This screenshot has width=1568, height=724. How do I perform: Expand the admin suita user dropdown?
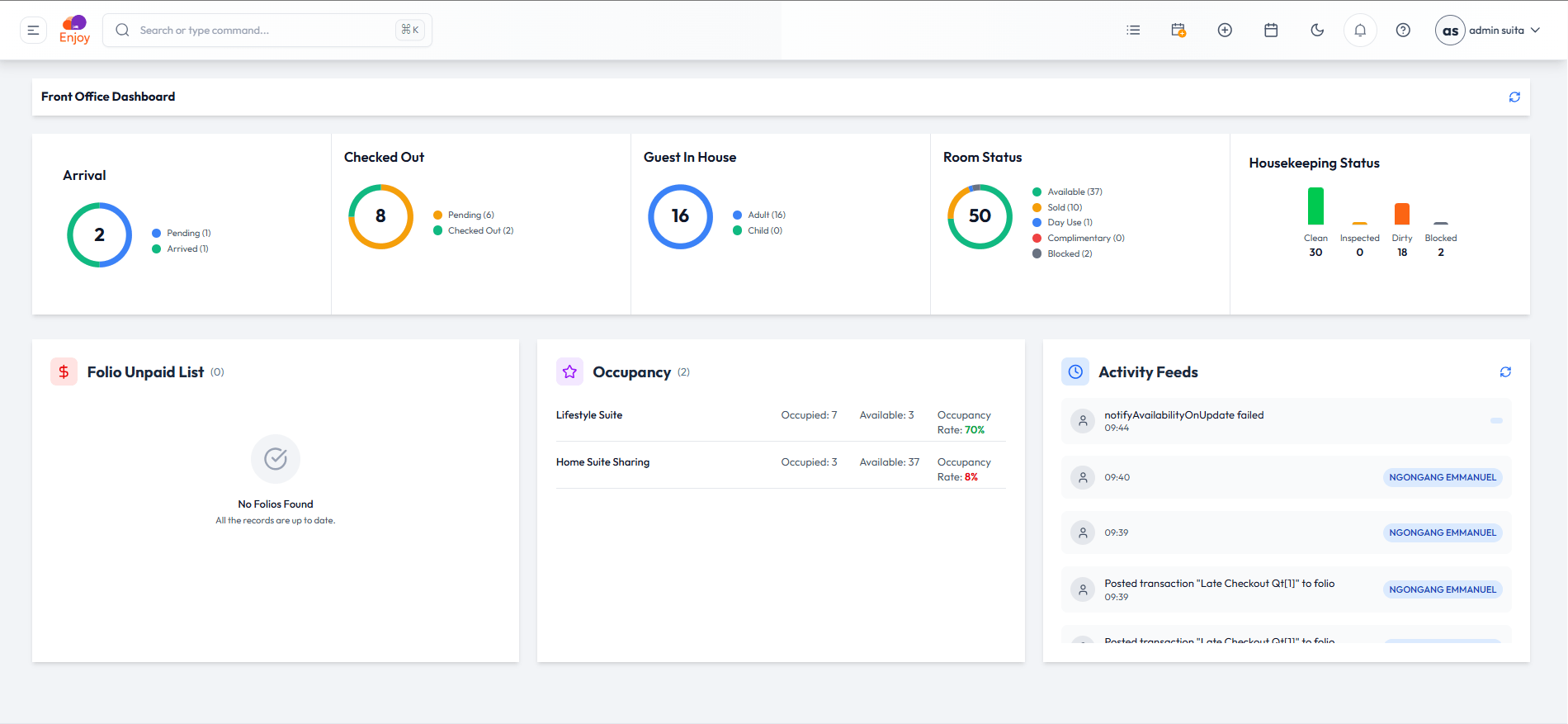point(1488,31)
